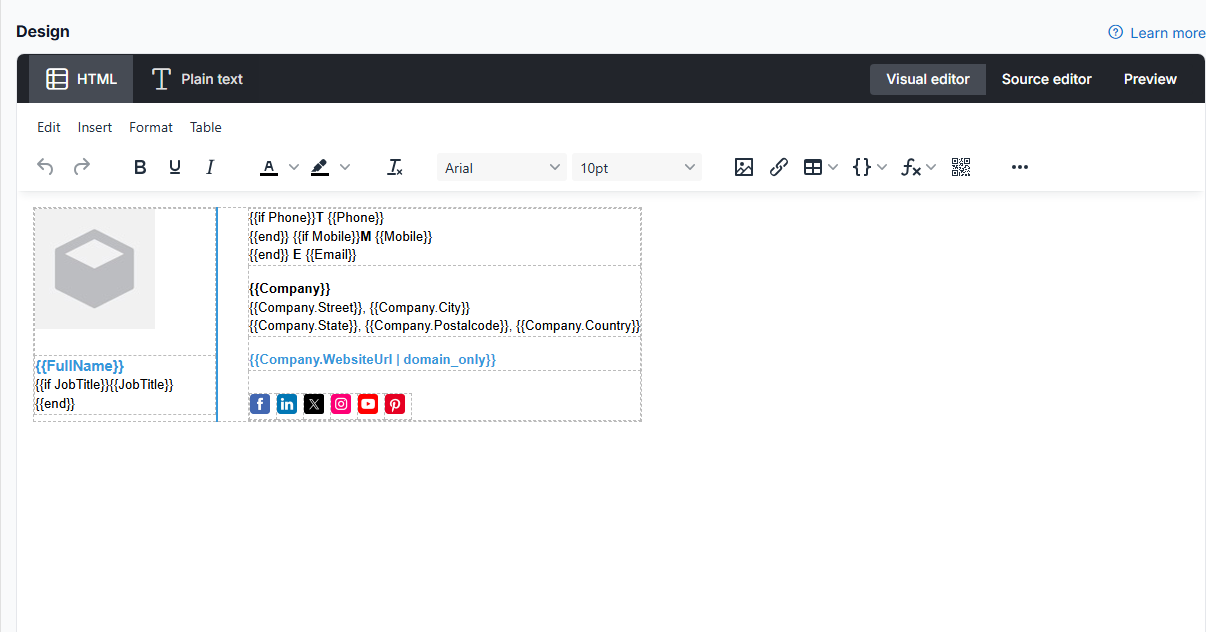This screenshot has width=1221, height=632.
Task: Switch to Source editor view
Action: point(1047,79)
